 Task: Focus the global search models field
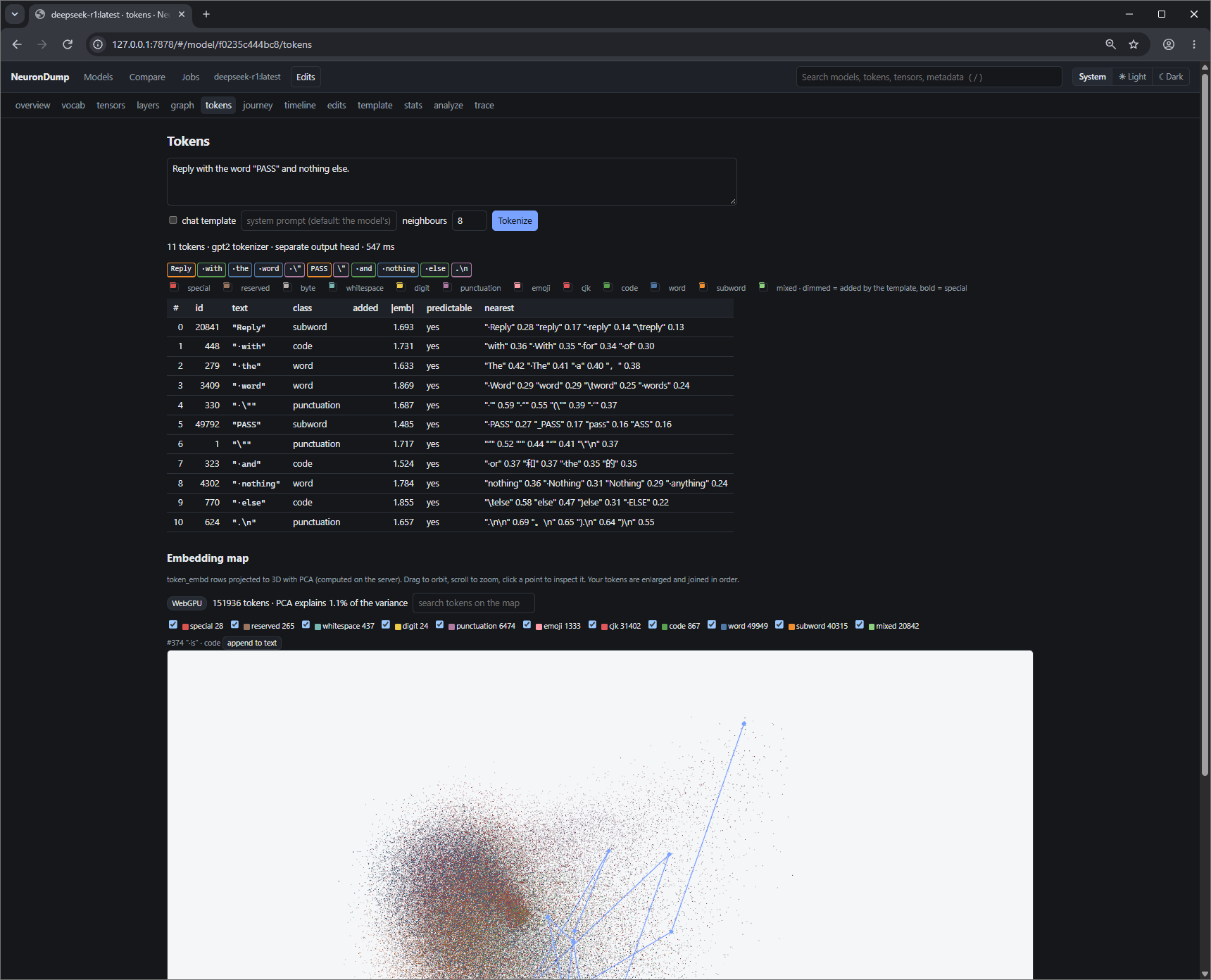(x=929, y=77)
